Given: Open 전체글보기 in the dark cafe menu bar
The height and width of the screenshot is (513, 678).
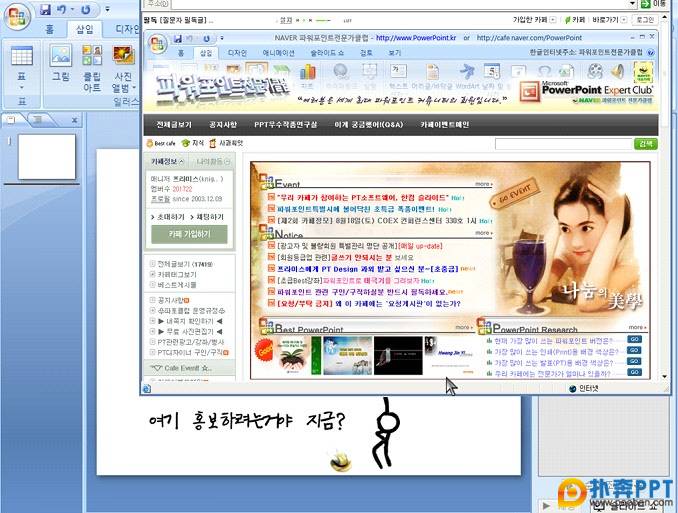Looking at the screenshot, I should point(174,125).
